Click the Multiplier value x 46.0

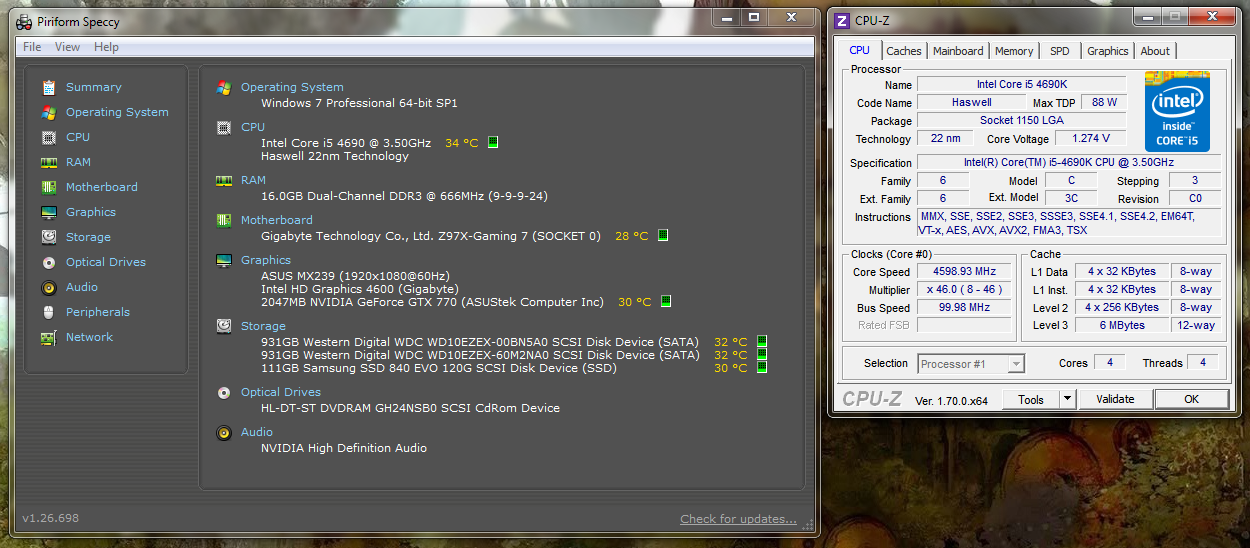click(x=965, y=290)
